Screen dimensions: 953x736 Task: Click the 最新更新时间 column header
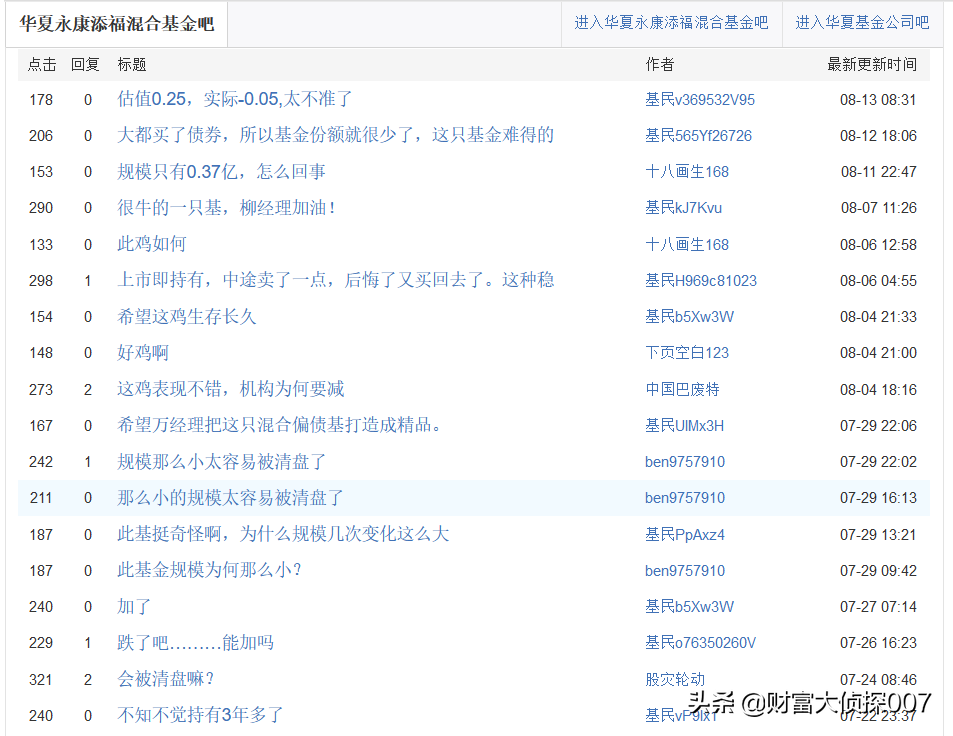(x=872, y=64)
